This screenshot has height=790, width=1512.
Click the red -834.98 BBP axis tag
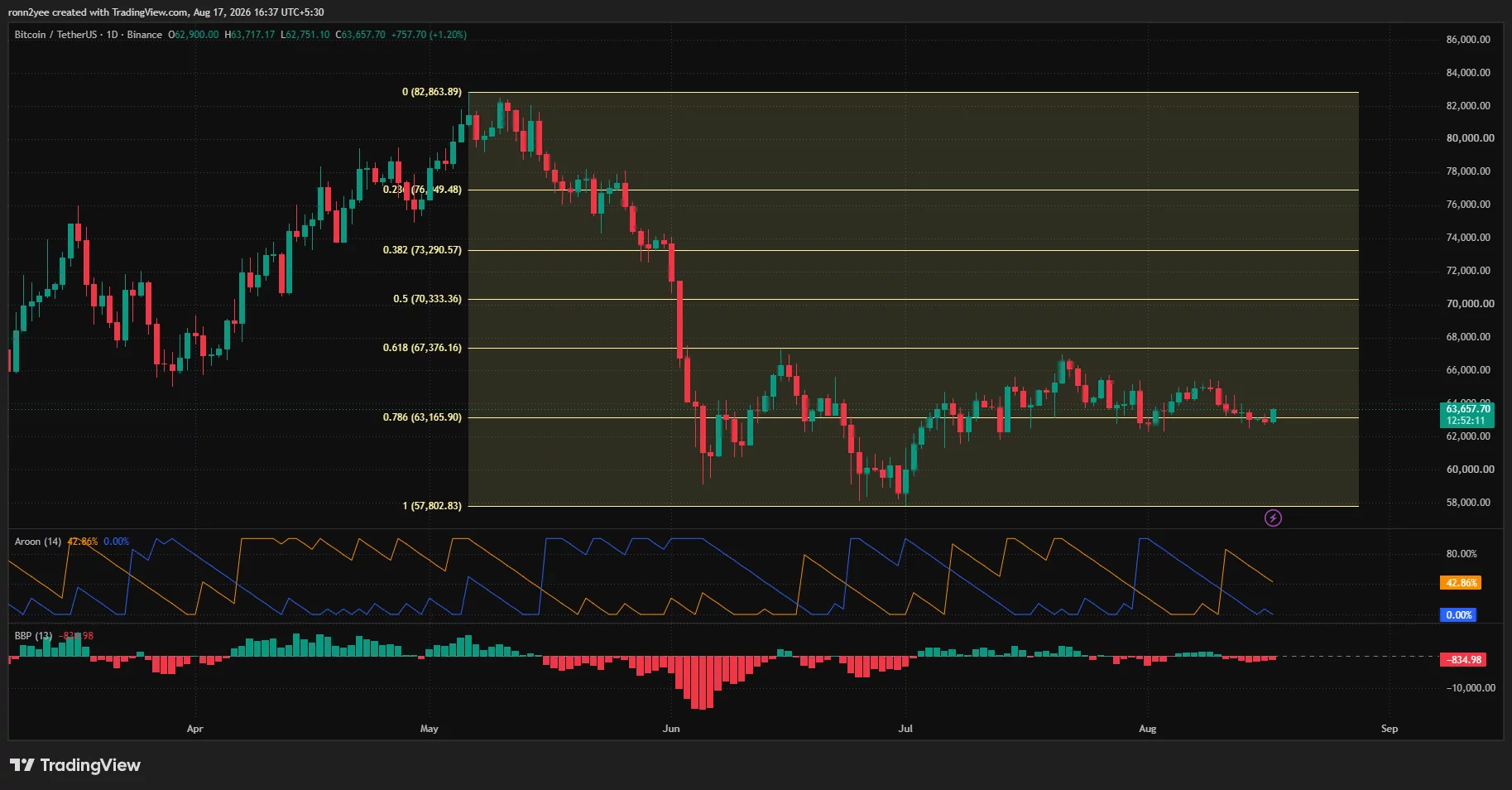[x=1464, y=660]
